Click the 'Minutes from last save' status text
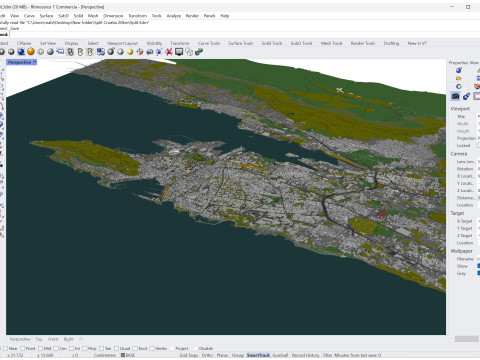480x360 pixels. [x=358, y=355]
